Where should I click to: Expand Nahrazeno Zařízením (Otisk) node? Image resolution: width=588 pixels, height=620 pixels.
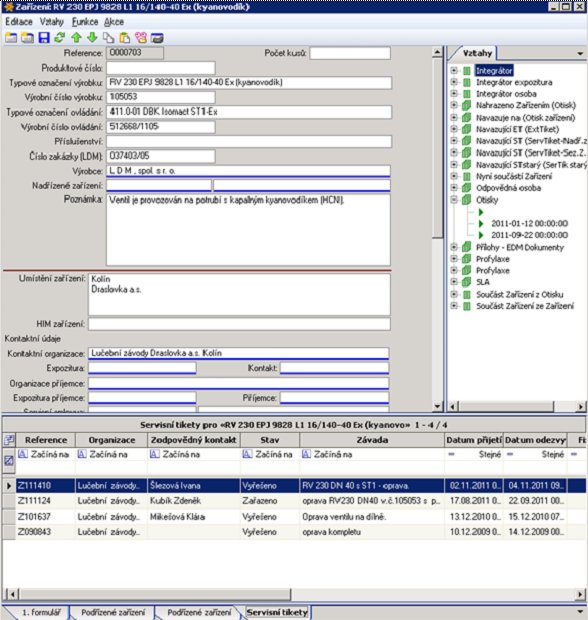[x=454, y=105]
